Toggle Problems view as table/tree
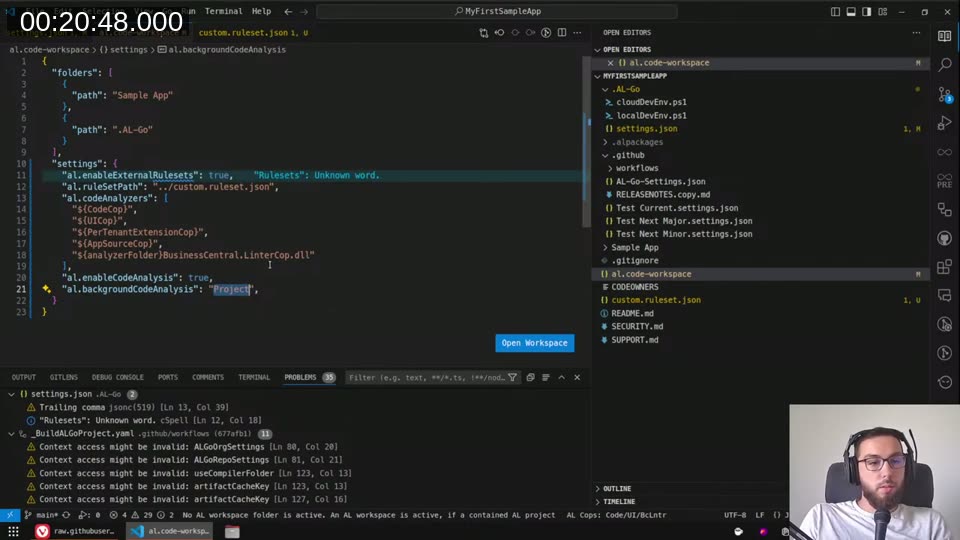The height and width of the screenshot is (540, 960). click(546, 378)
